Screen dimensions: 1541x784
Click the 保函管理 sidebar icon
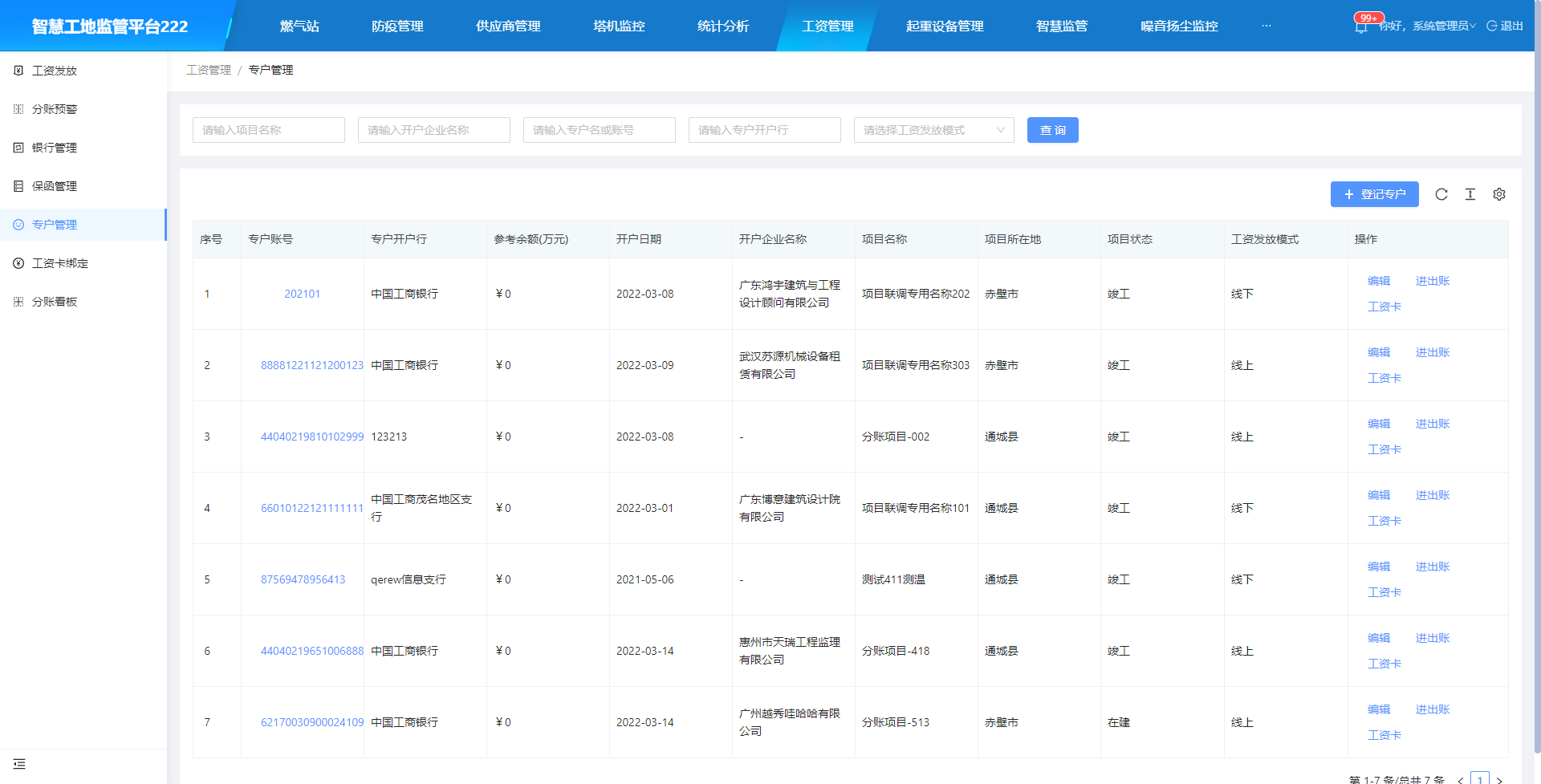[18, 186]
